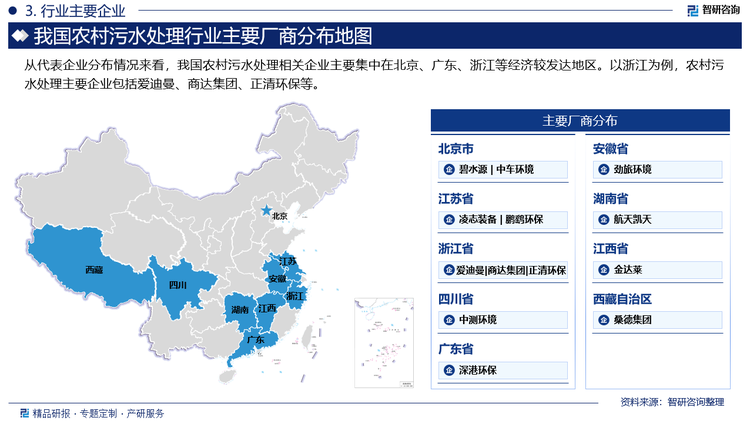Click the section label 3. 行业主要企业
Viewport: 750px width, 421px height.
(x=75, y=10)
